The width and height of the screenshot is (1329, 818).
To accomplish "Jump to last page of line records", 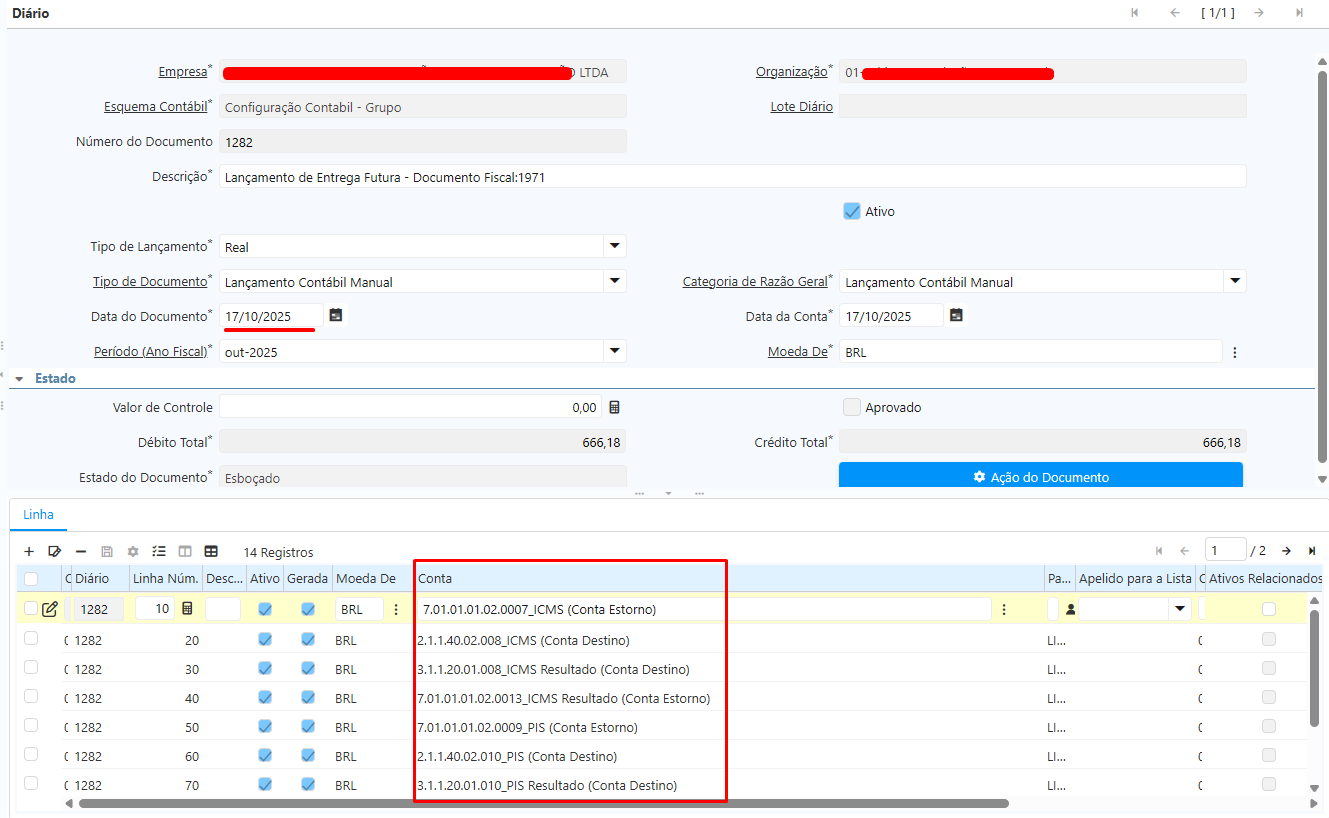I will (1311, 551).
